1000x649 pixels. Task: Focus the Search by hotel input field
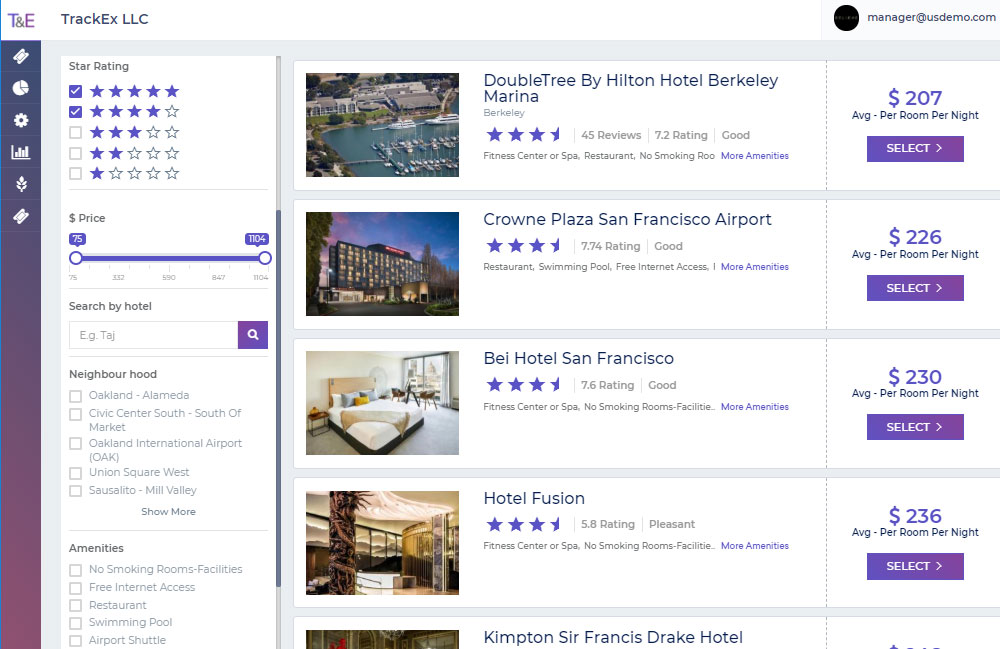click(x=154, y=335)
